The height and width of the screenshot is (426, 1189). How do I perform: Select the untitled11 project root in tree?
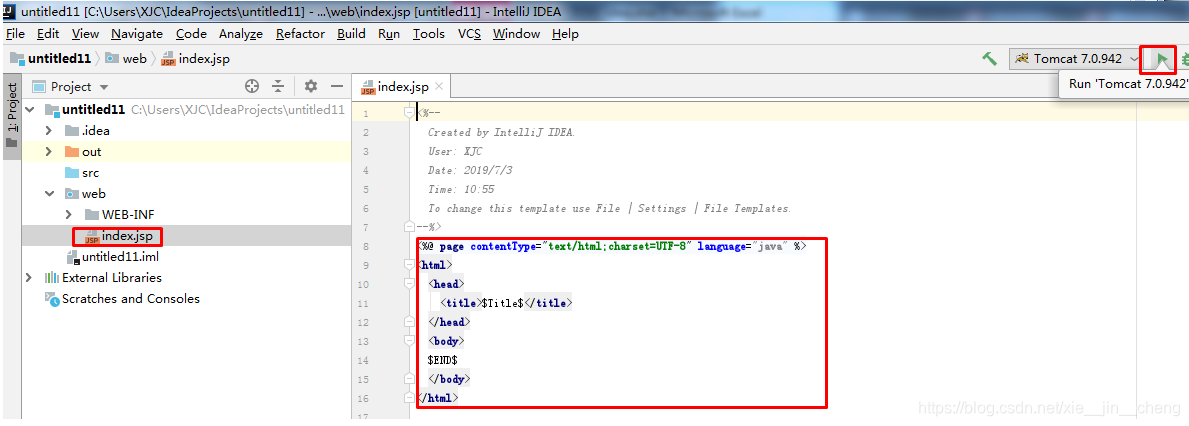click(85, 109)
